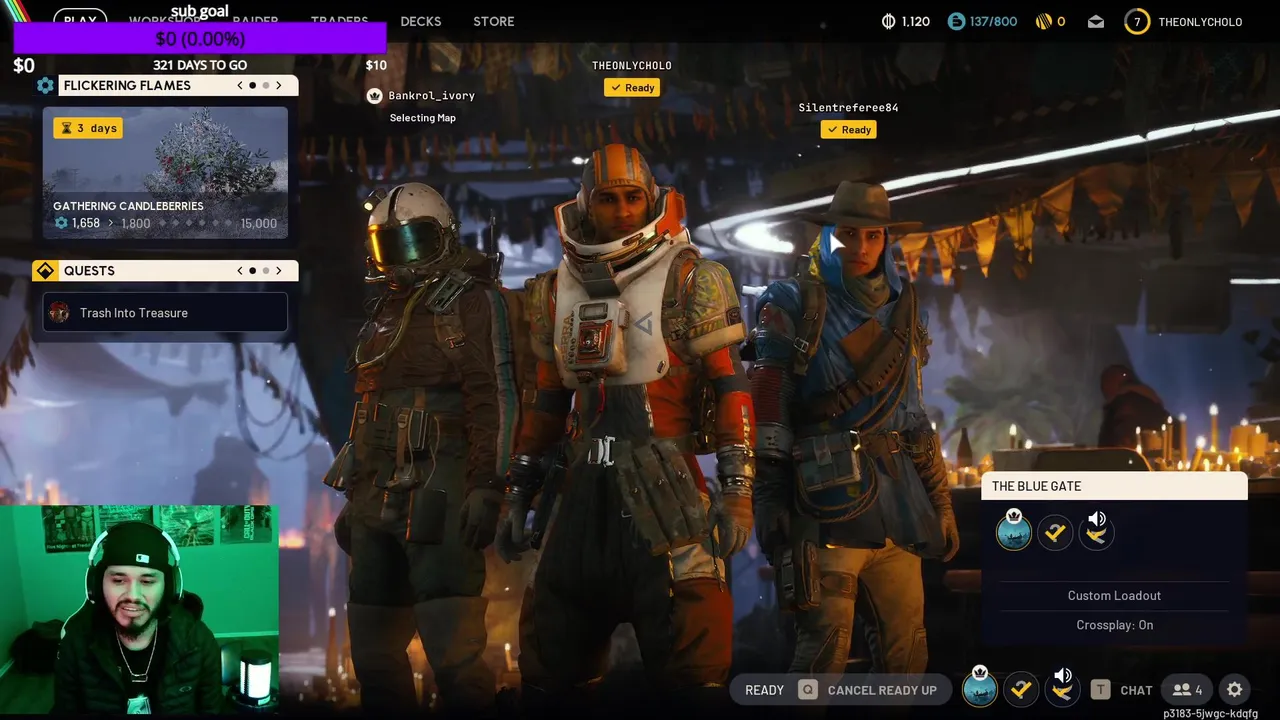Click the Selecting Map status text
Viewport: 1280px width, 720px height.
[x=423, y=118]
